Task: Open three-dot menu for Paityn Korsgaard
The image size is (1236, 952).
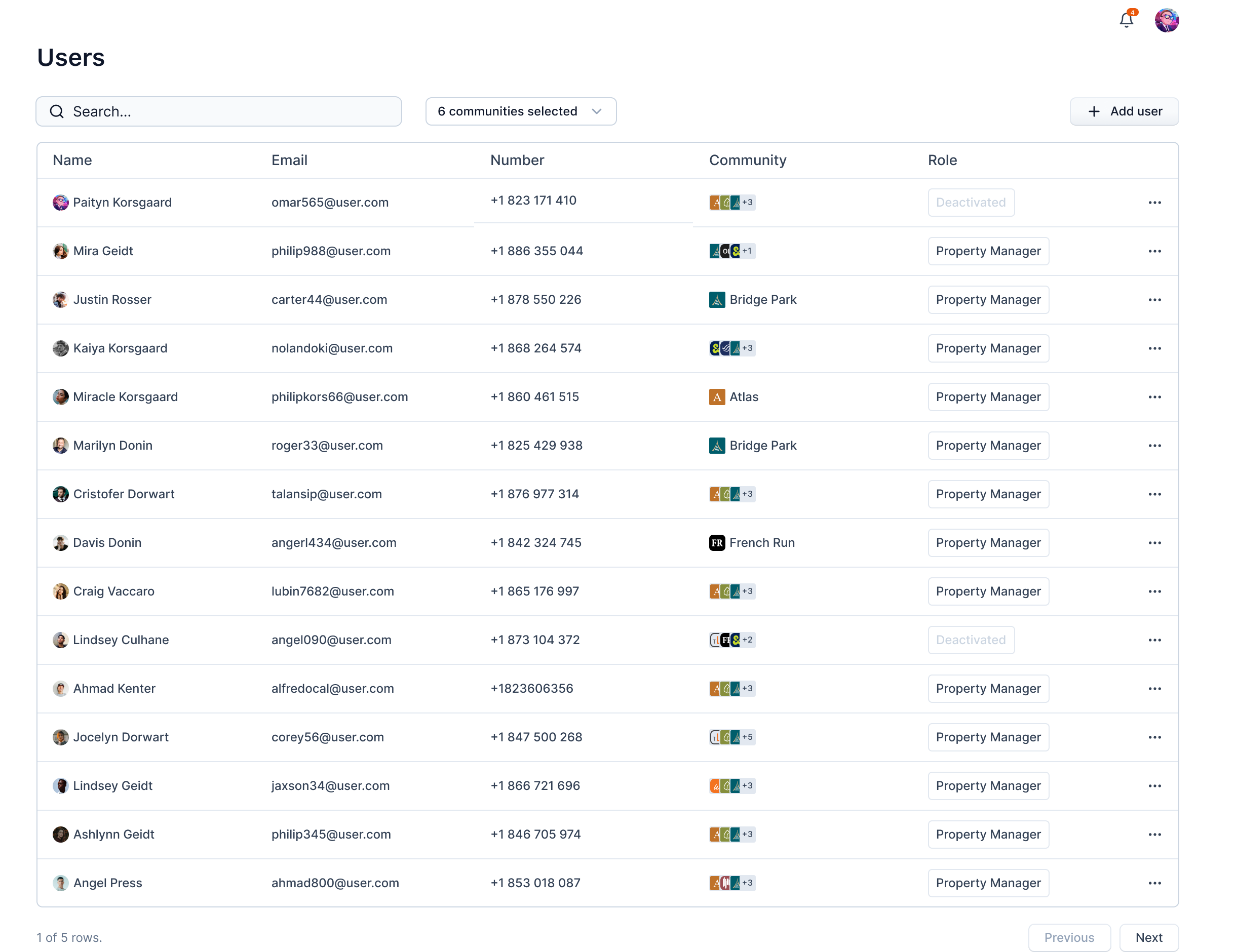Action: pyautogui.click(x=1154, y=203)
